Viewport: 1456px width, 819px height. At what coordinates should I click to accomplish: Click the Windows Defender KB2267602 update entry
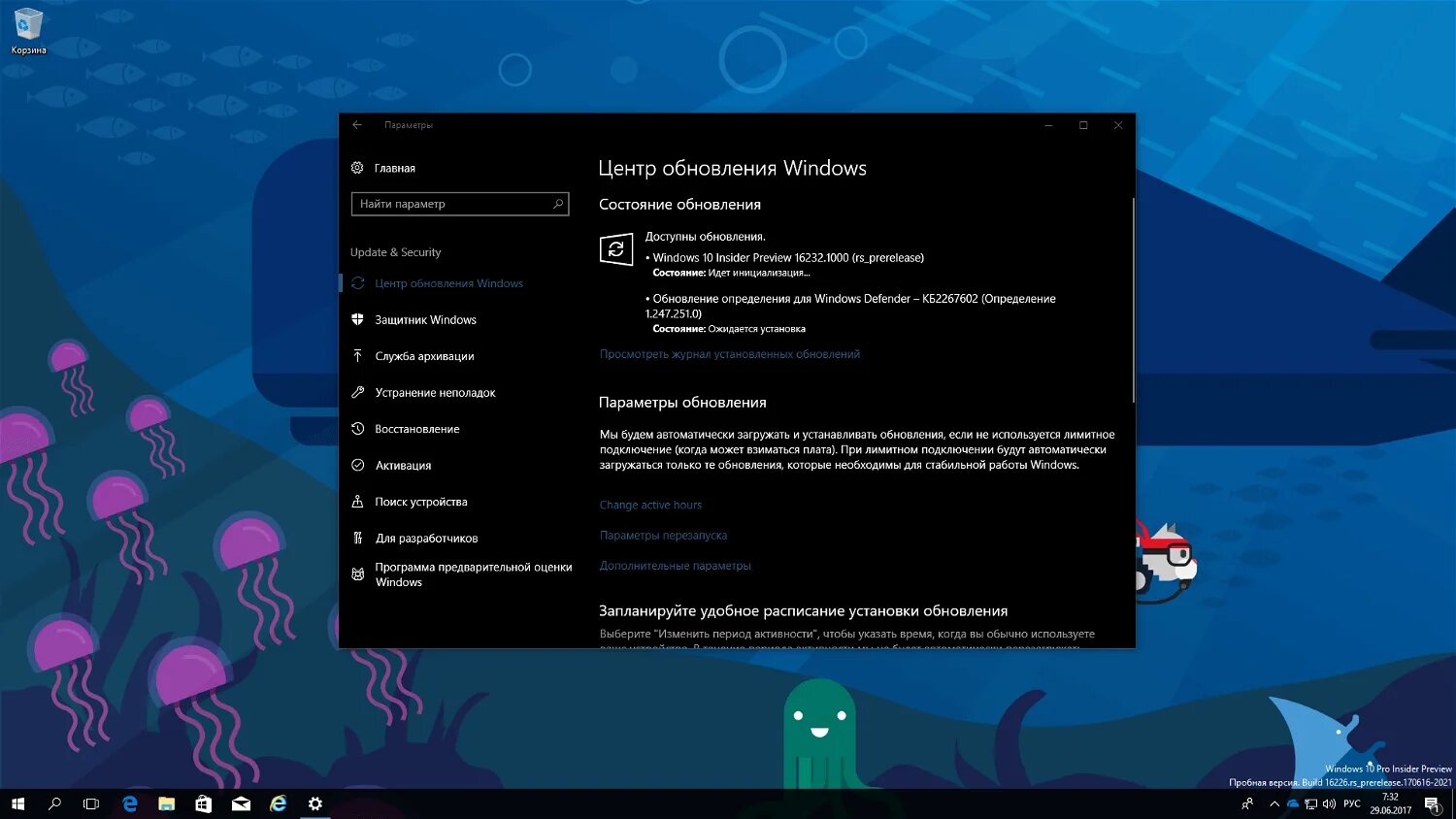coord(851,306)
